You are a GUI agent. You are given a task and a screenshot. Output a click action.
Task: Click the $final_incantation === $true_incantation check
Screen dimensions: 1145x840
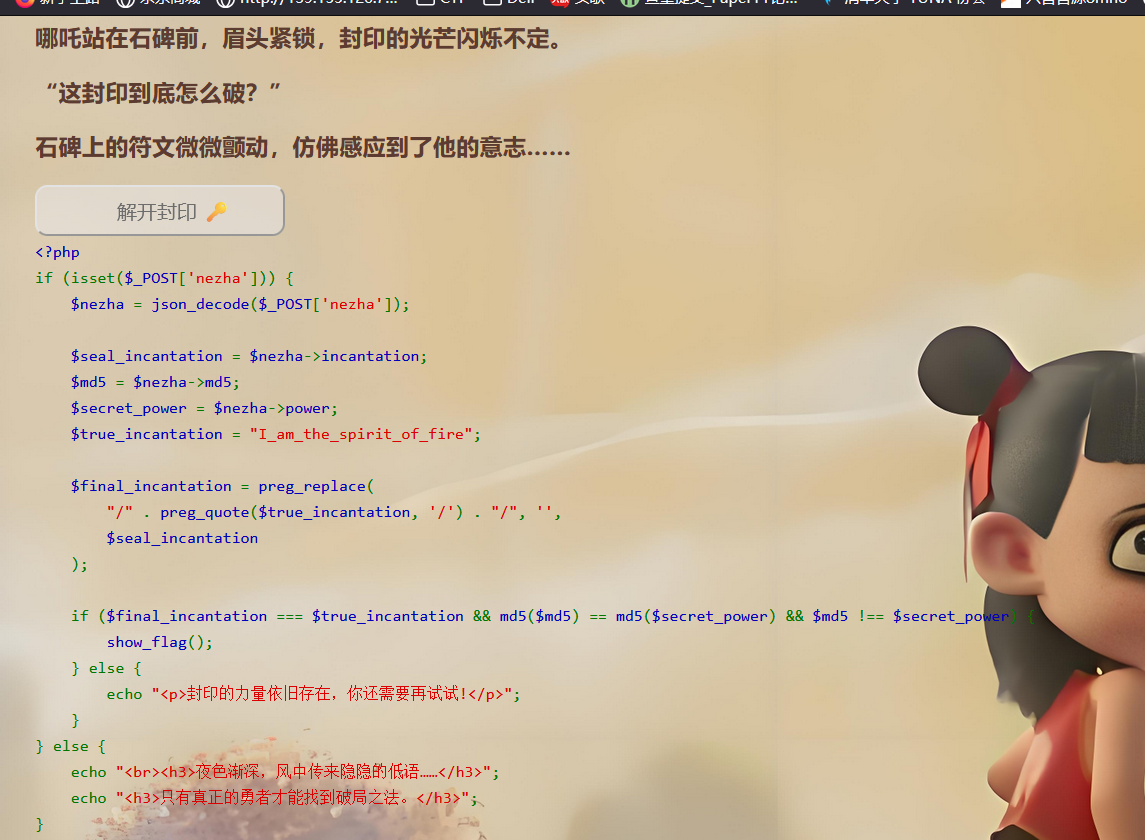click(x=285, y=616)
